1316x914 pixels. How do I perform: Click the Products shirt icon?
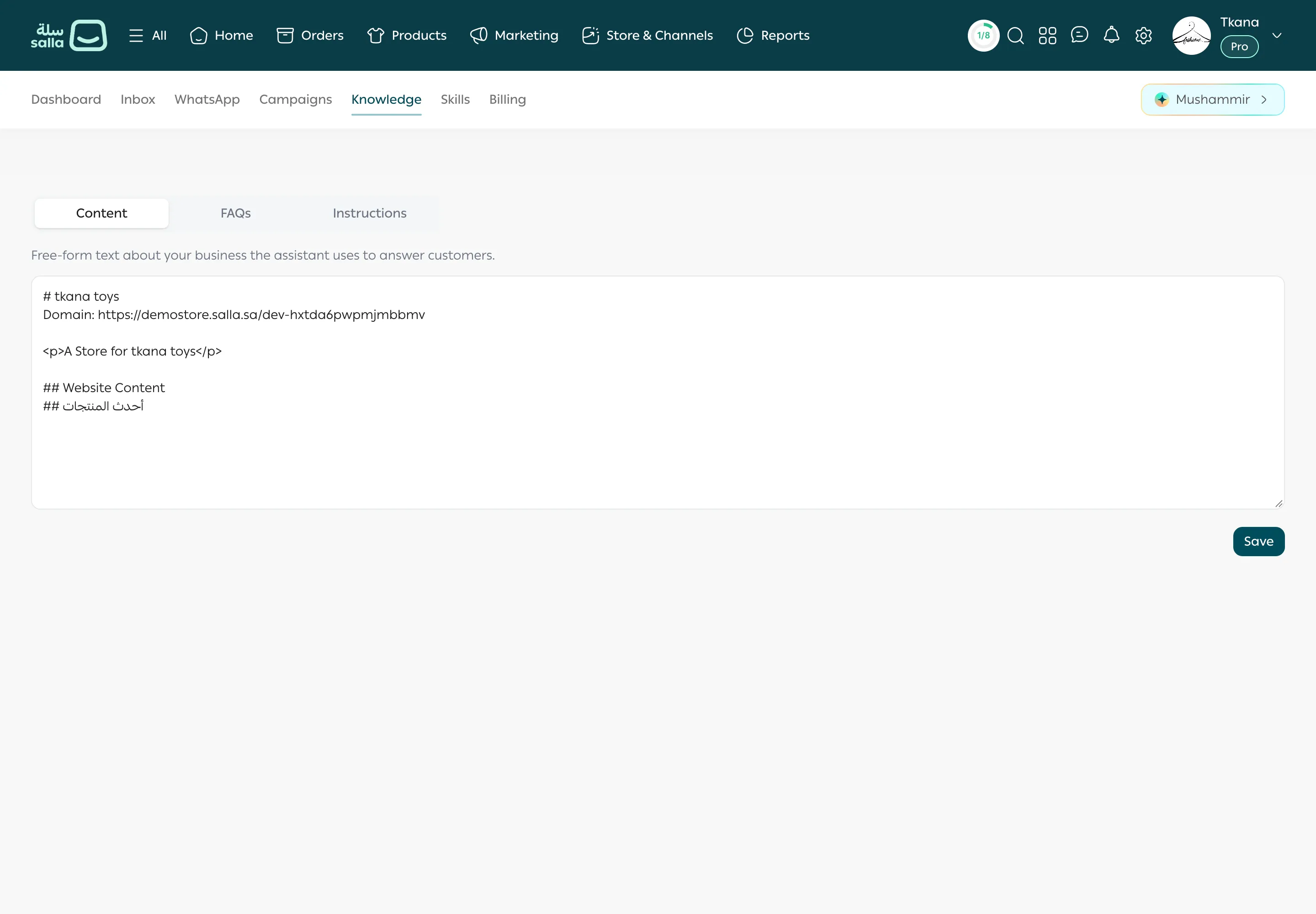pyautogui.click(x=376, y=36)
